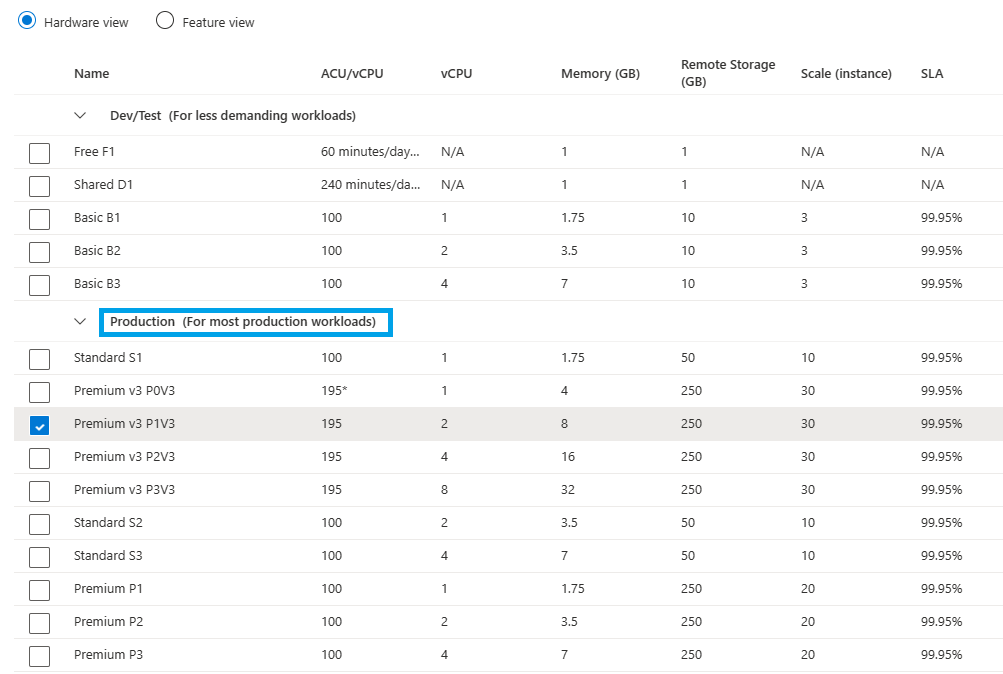1003x674 pixels.
Task: Click the Name column header
Action: (92, 74)
